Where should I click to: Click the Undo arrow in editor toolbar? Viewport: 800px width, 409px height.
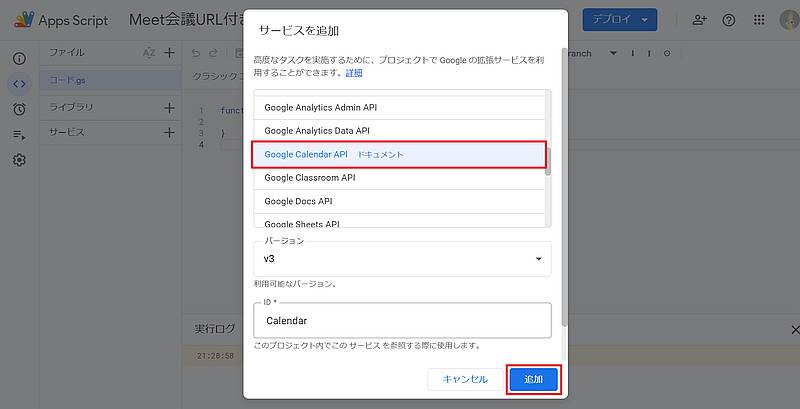[197, 53]
